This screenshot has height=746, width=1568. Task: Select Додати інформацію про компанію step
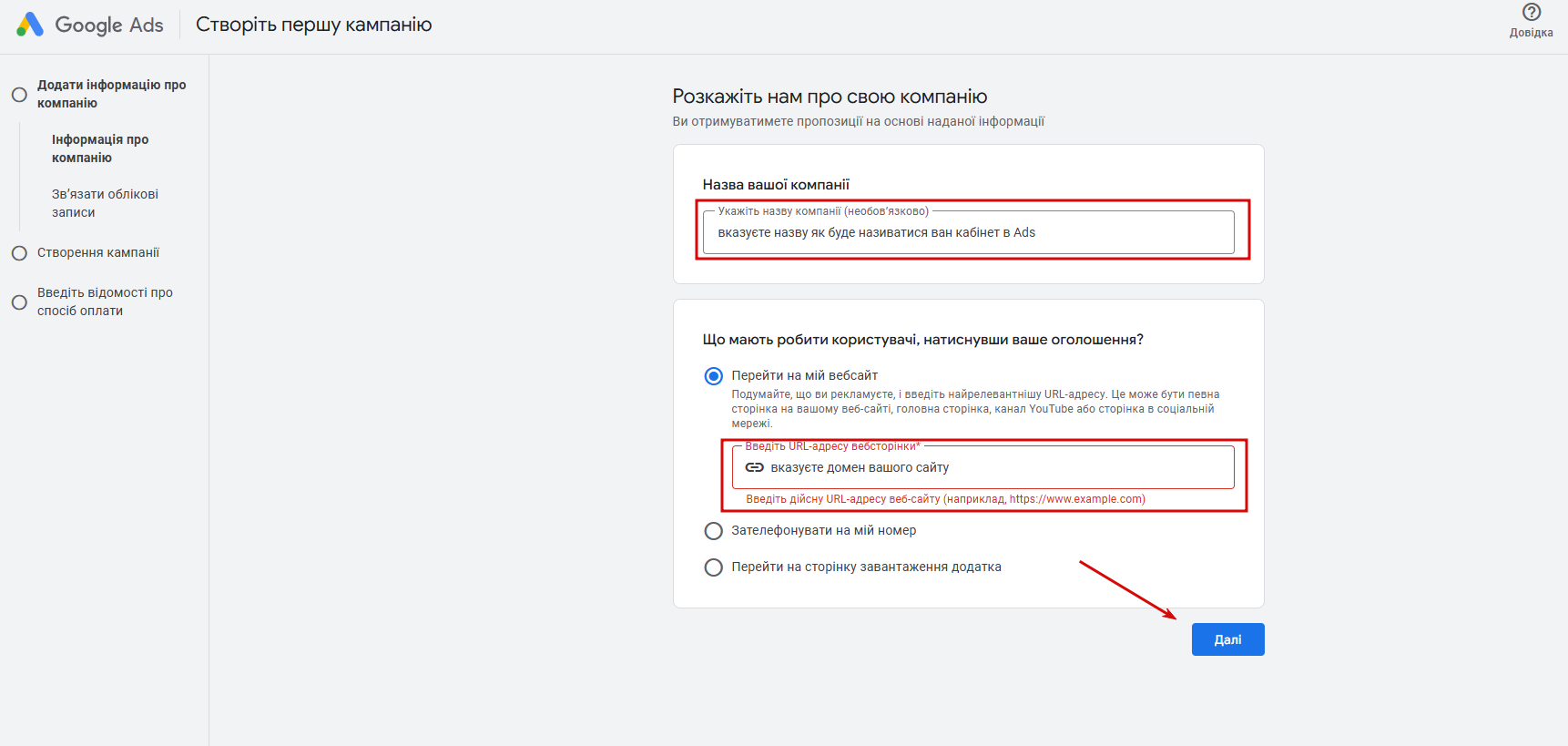point(111,94)
